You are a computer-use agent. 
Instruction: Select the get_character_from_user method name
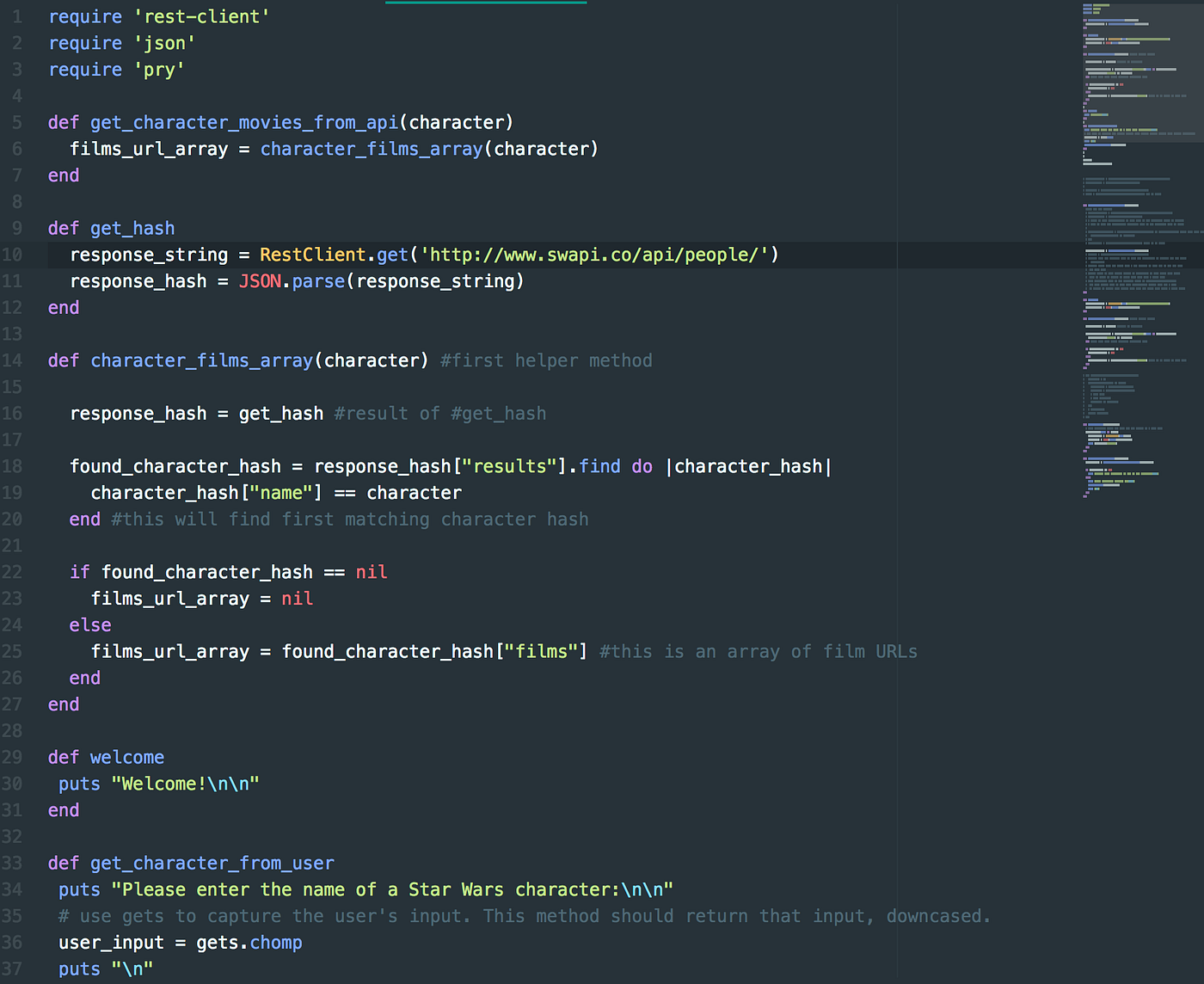(x=212, y=863)
